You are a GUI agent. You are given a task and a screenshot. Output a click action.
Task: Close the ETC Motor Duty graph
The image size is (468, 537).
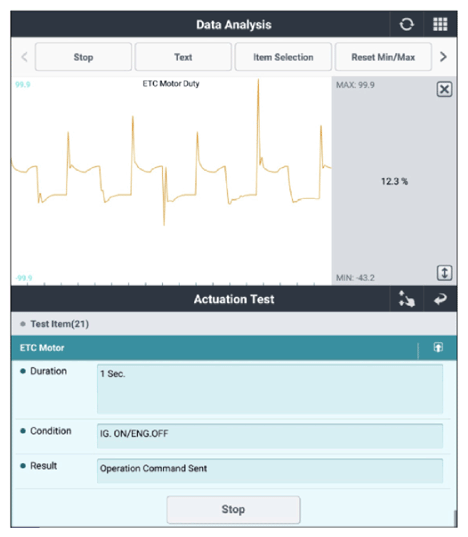pyautogui.click(x=444, y=89)
